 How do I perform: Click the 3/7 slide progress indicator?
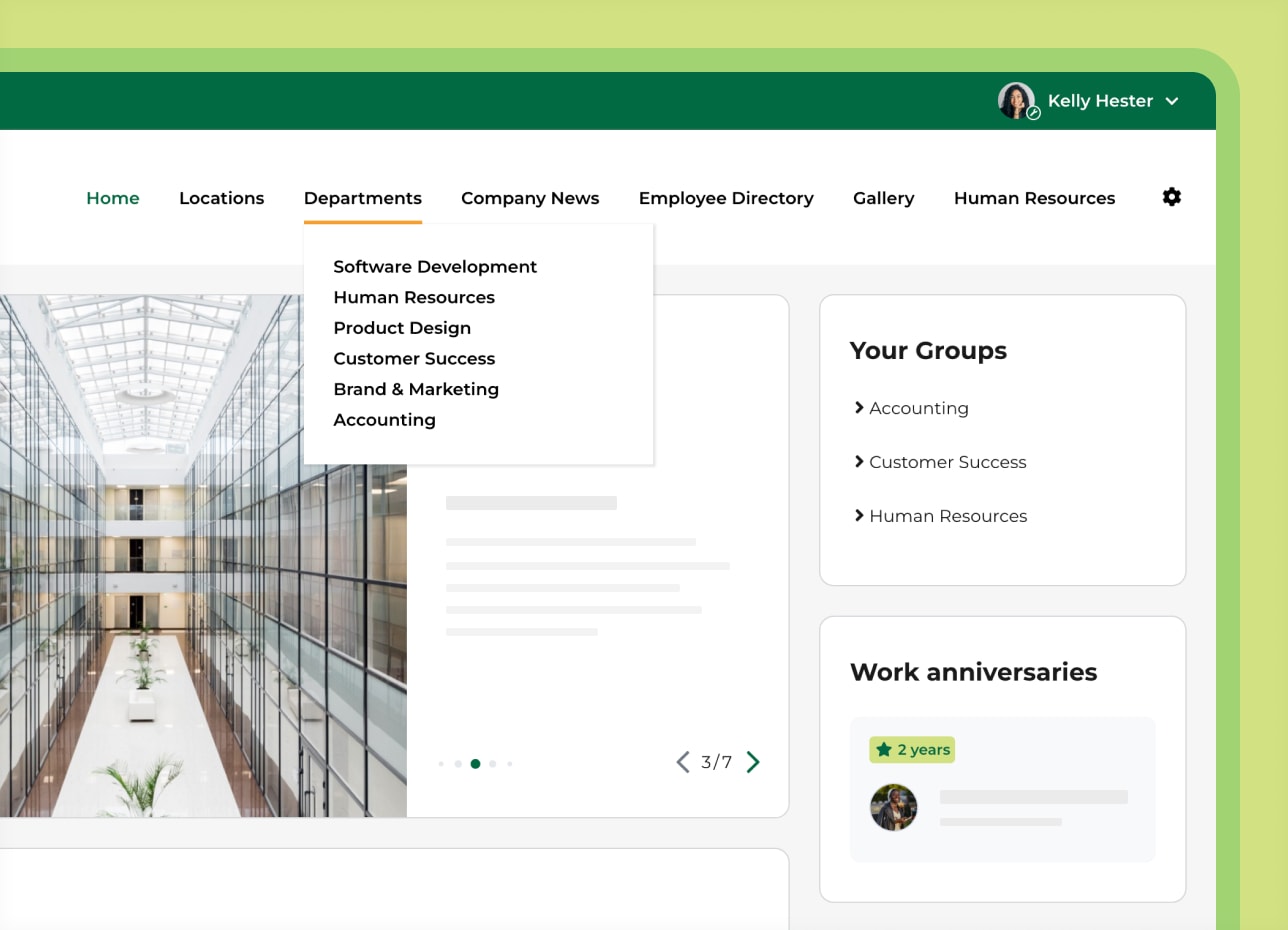point(714,762)
